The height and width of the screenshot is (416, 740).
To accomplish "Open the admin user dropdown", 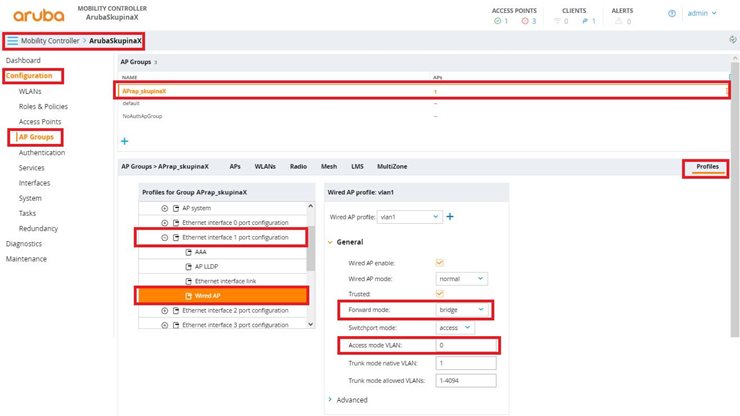I will coord(702,13).
